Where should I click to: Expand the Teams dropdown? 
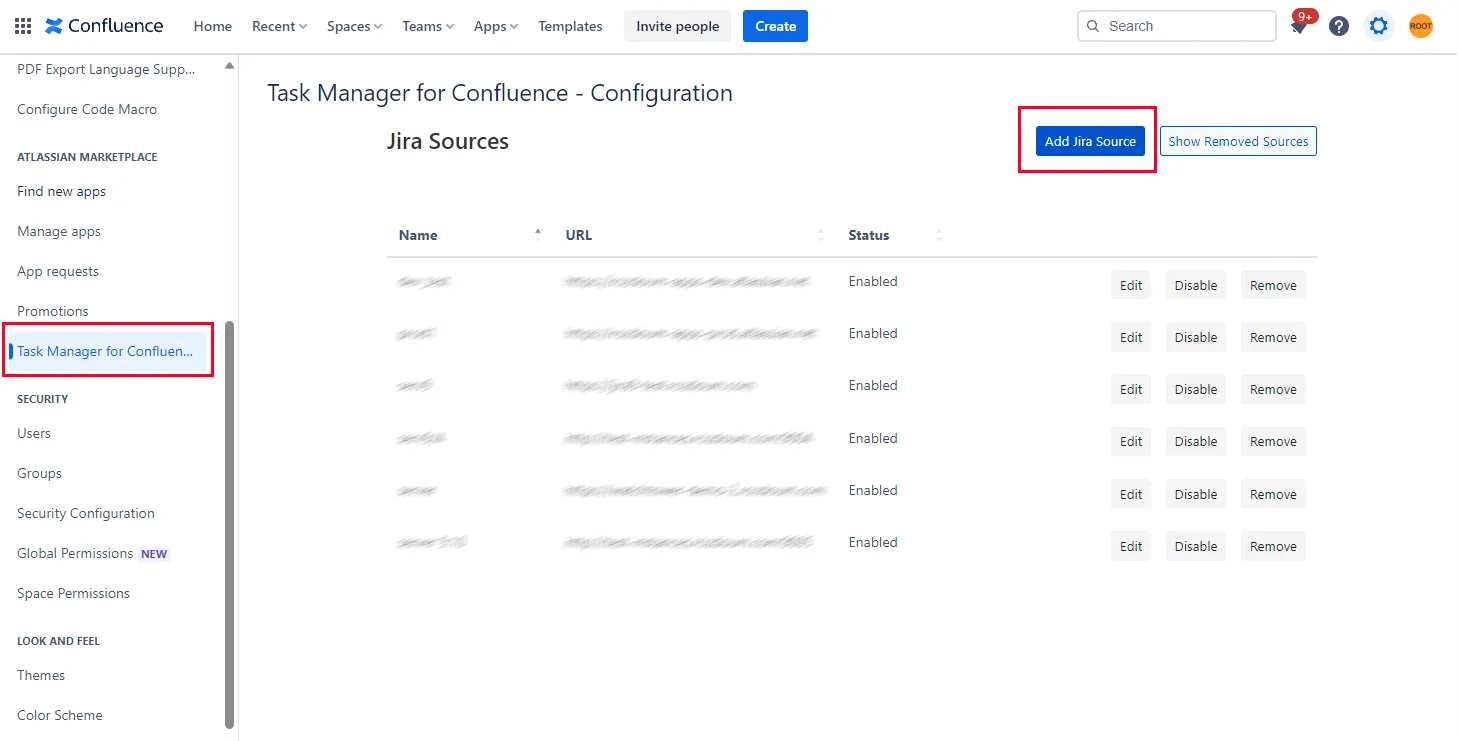click(428, 26)
